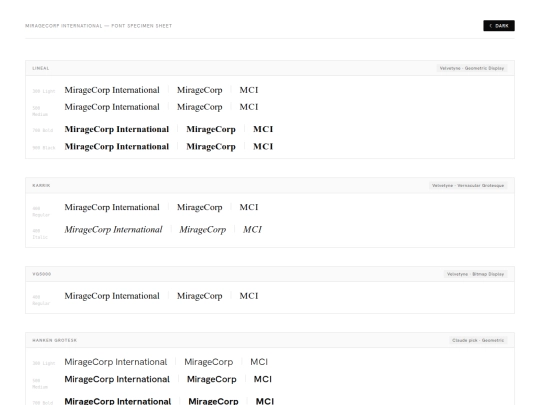The height and width of the screenshot is (405, 540).
Task: Click the 'Velvetyne · Bitmap Display' tag
Action: (x=475, y=274)
